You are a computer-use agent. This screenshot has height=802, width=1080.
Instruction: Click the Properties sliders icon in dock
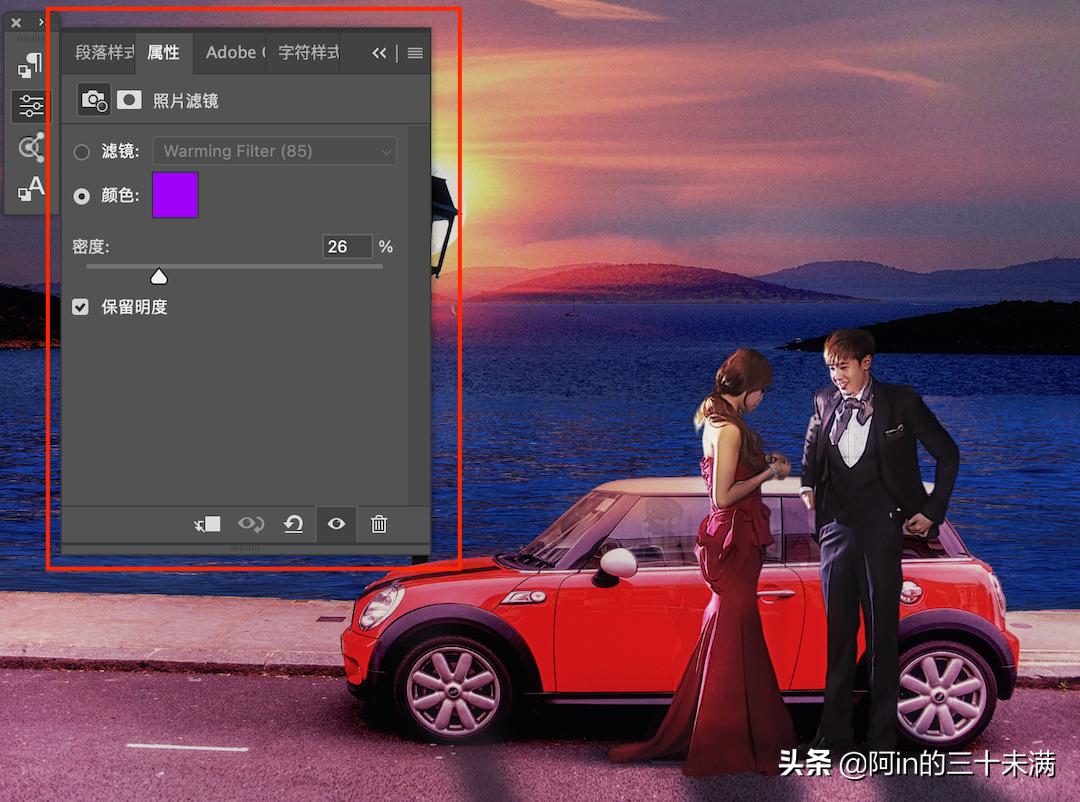tap(30, 106)
